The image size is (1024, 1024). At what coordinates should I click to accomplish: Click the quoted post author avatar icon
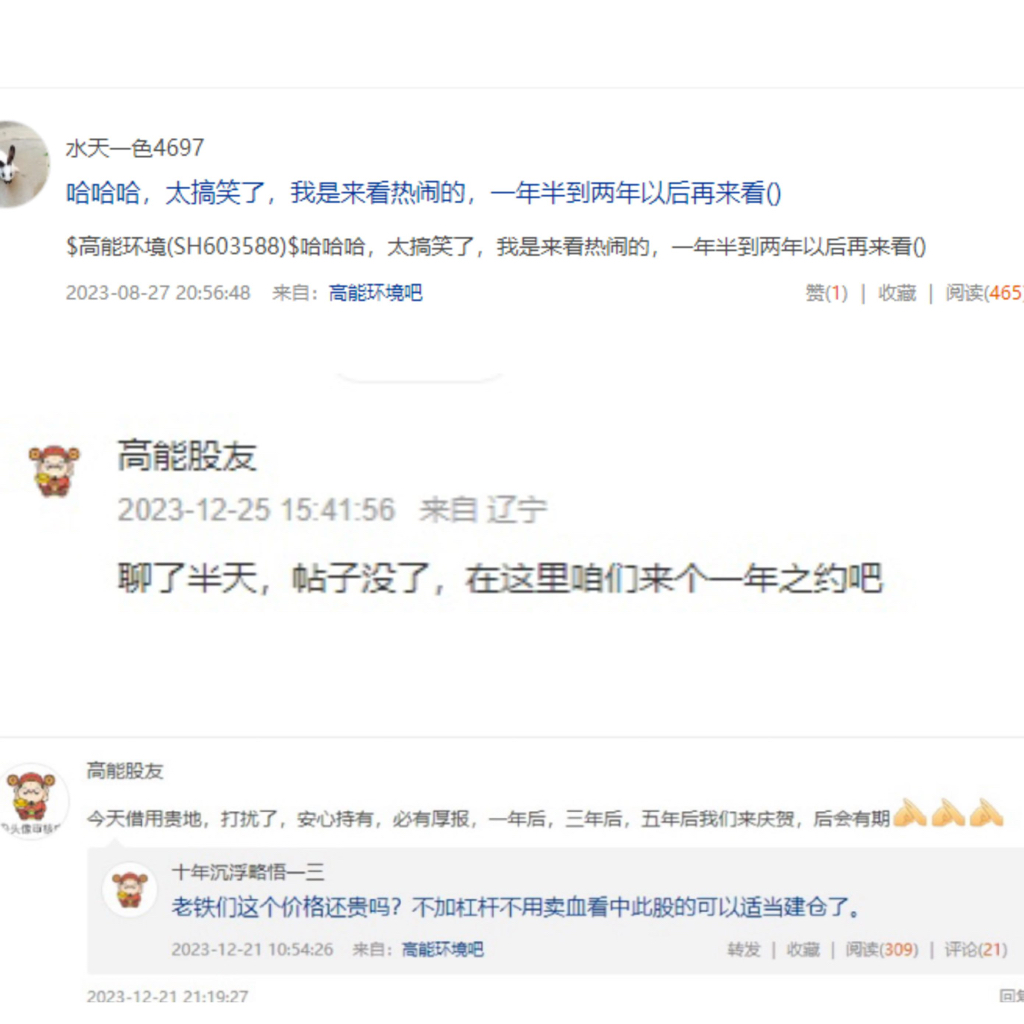[129, 889]
